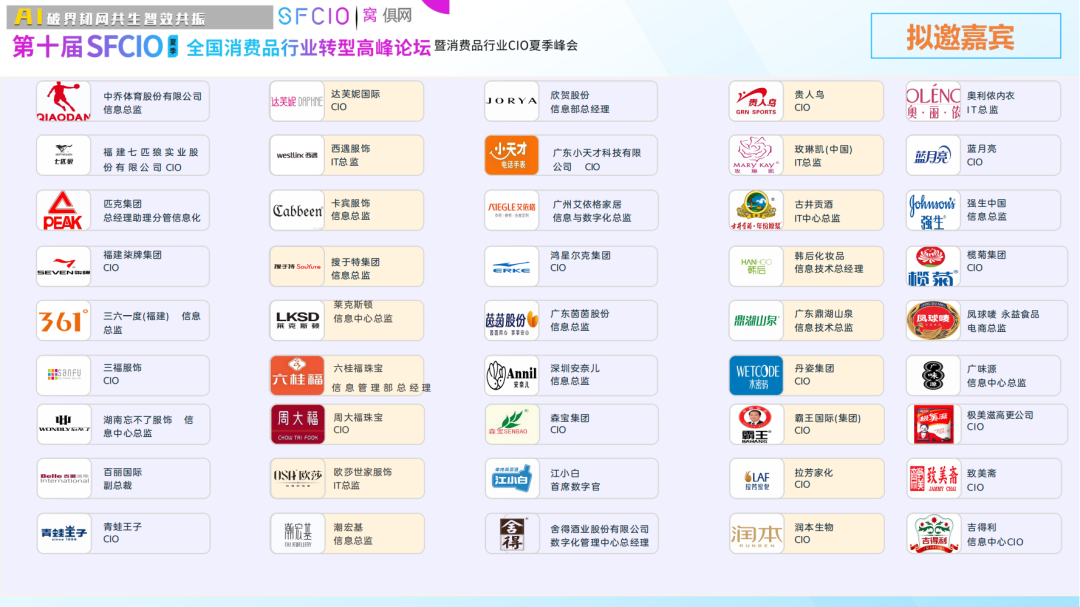Click 全国消费品行业转型高峰论坛 heading

click(309, 48)
